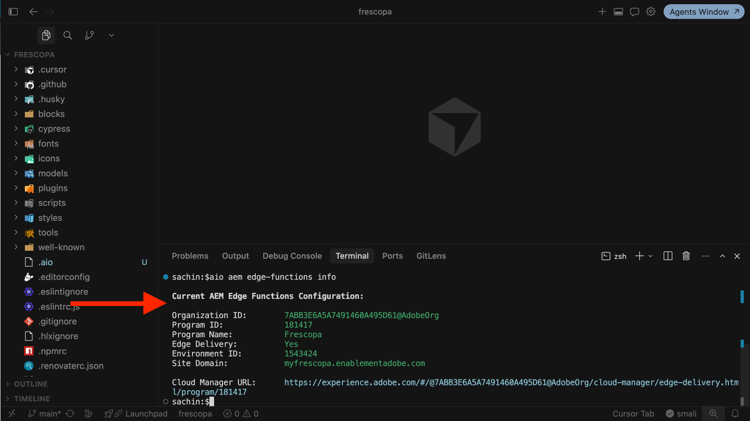
Task: Select the tools folder row
Action: 79,233
